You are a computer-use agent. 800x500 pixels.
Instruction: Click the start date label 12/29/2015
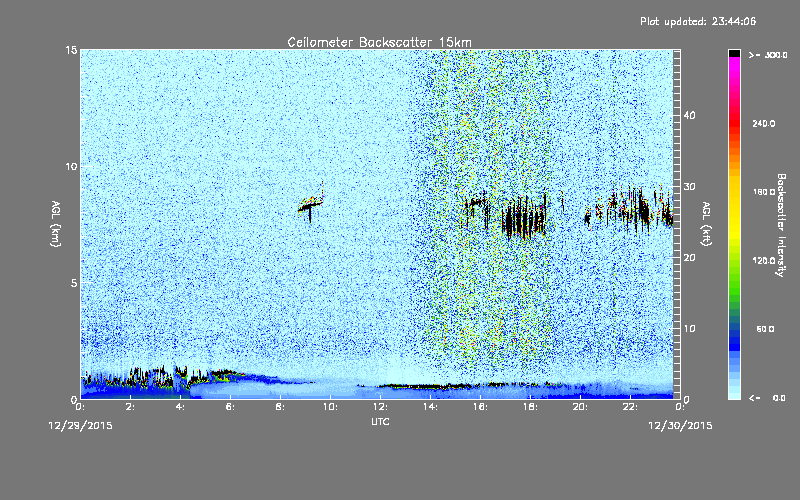pyautogui.click(x=81, y=426)
